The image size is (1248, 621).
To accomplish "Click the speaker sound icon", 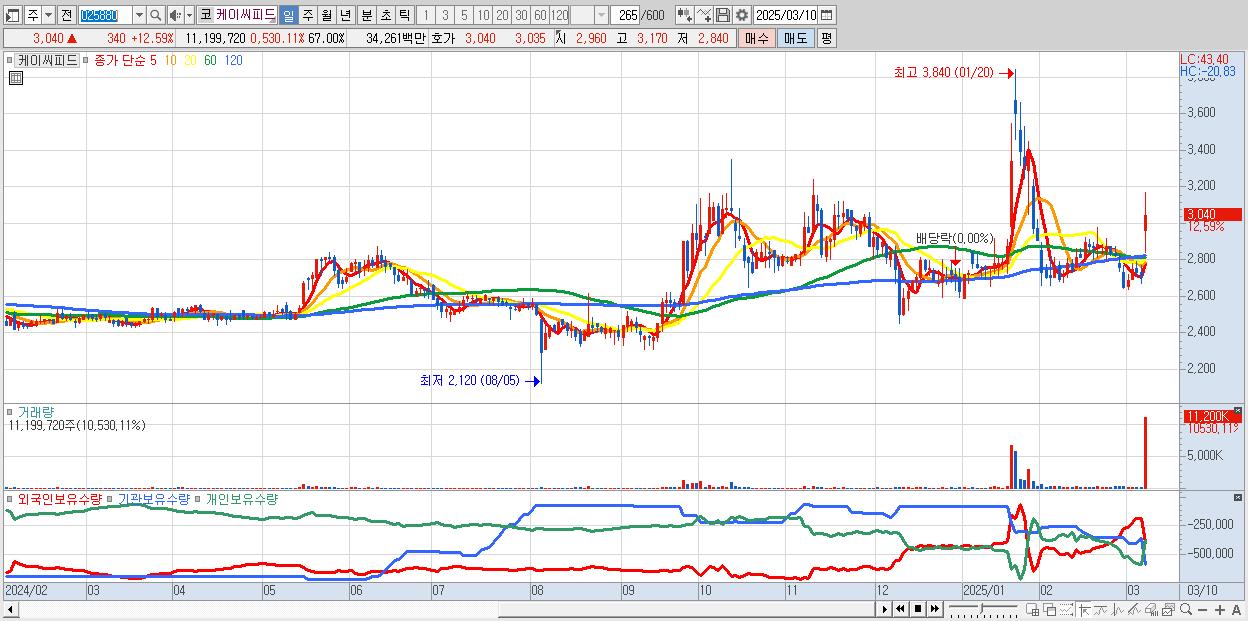I will click(174, 15).
